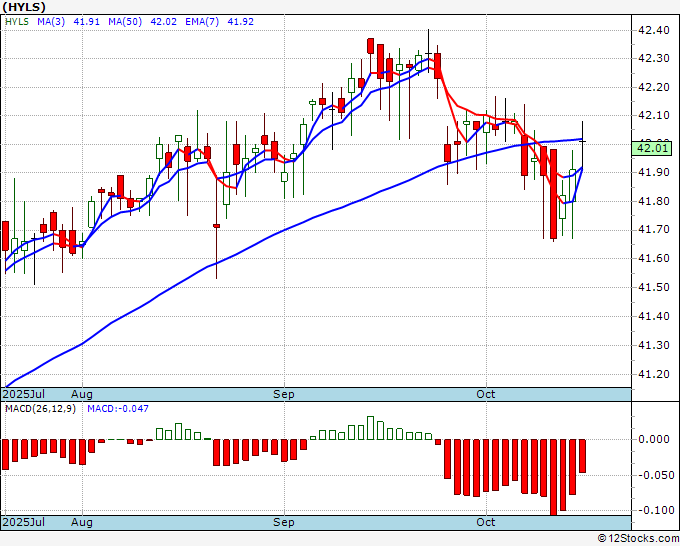Click the MA(3) indicator label
The height and width of the screenshot is (546, 680).
(x=51, y=22)
